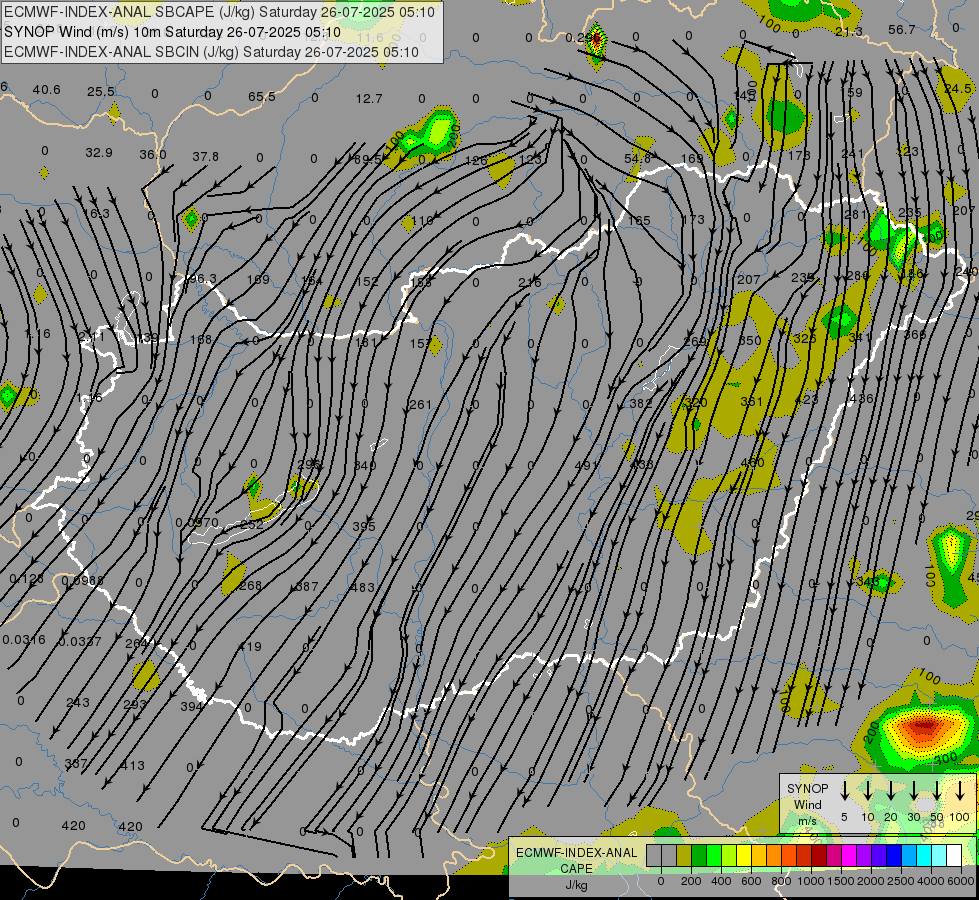The height and width of the screenshot is (900, 979).
Task: Click the map value '207' near Slovak border
Action: click(x=749, y=279)
